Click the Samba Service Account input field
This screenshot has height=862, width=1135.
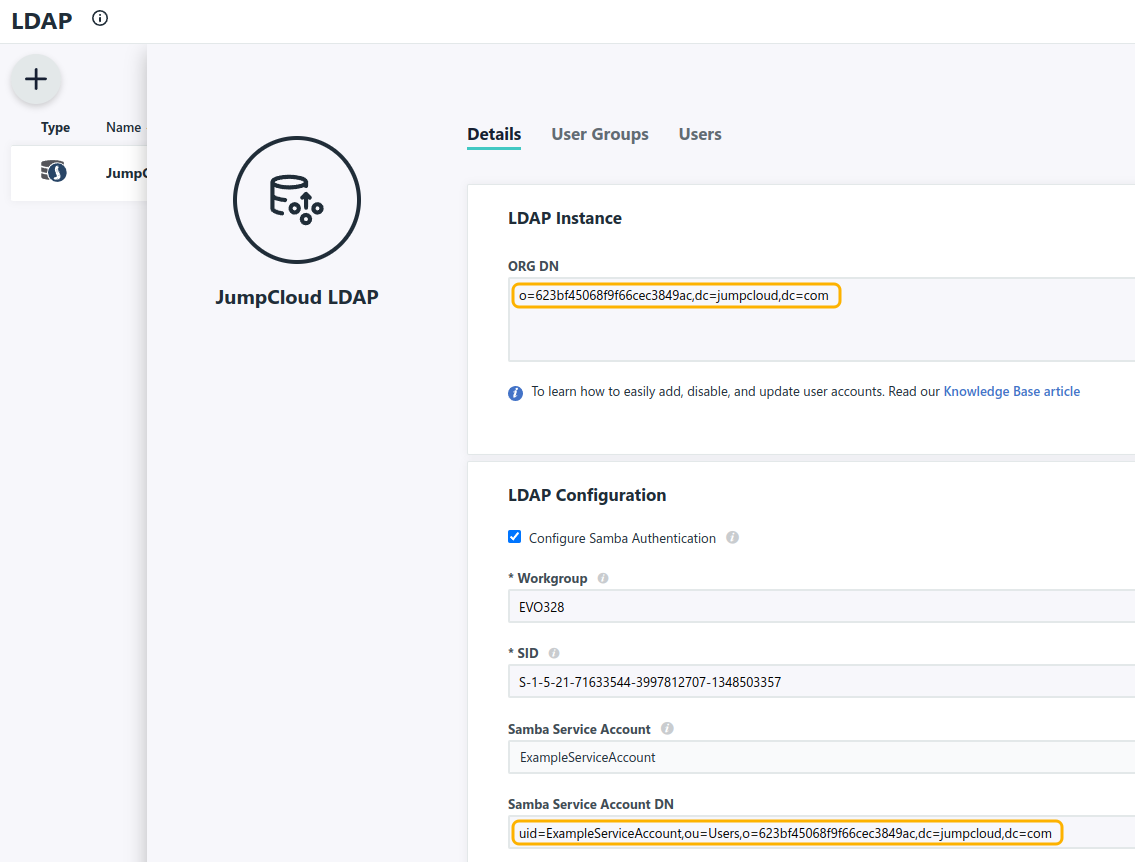point(822,757)
